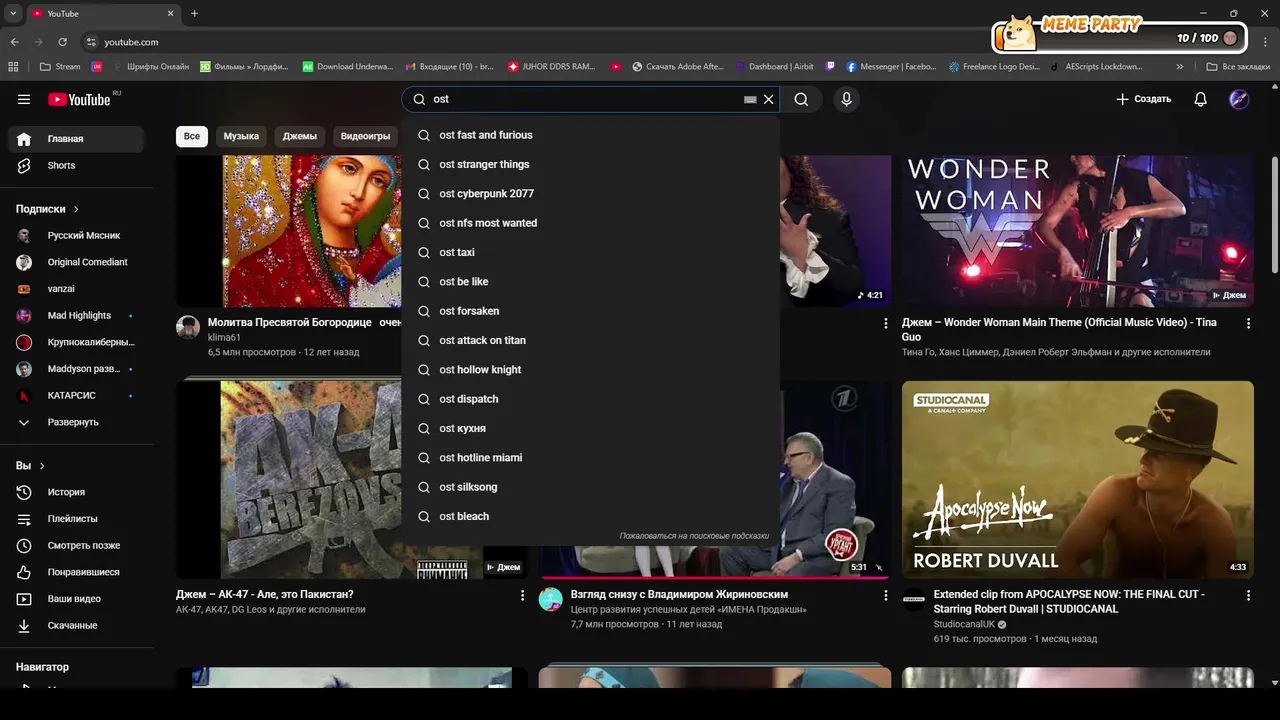Choose suggestion ost taxi

[590, 252]
